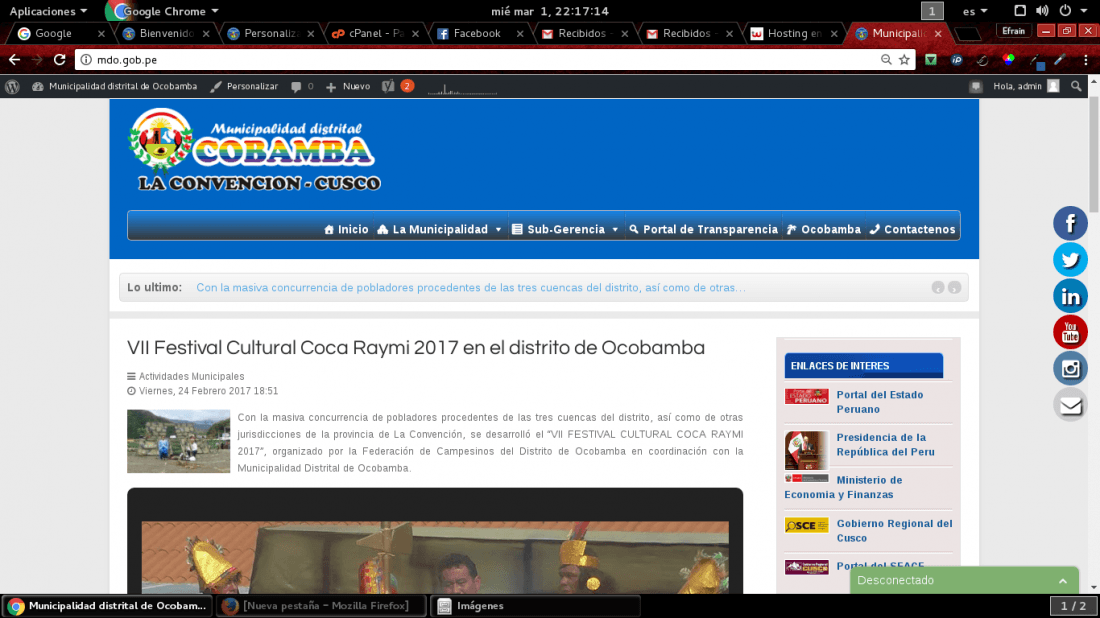Click the green shield extension icon
The height and width of the screenshot is (618, 1100).
tap(931, 60)
